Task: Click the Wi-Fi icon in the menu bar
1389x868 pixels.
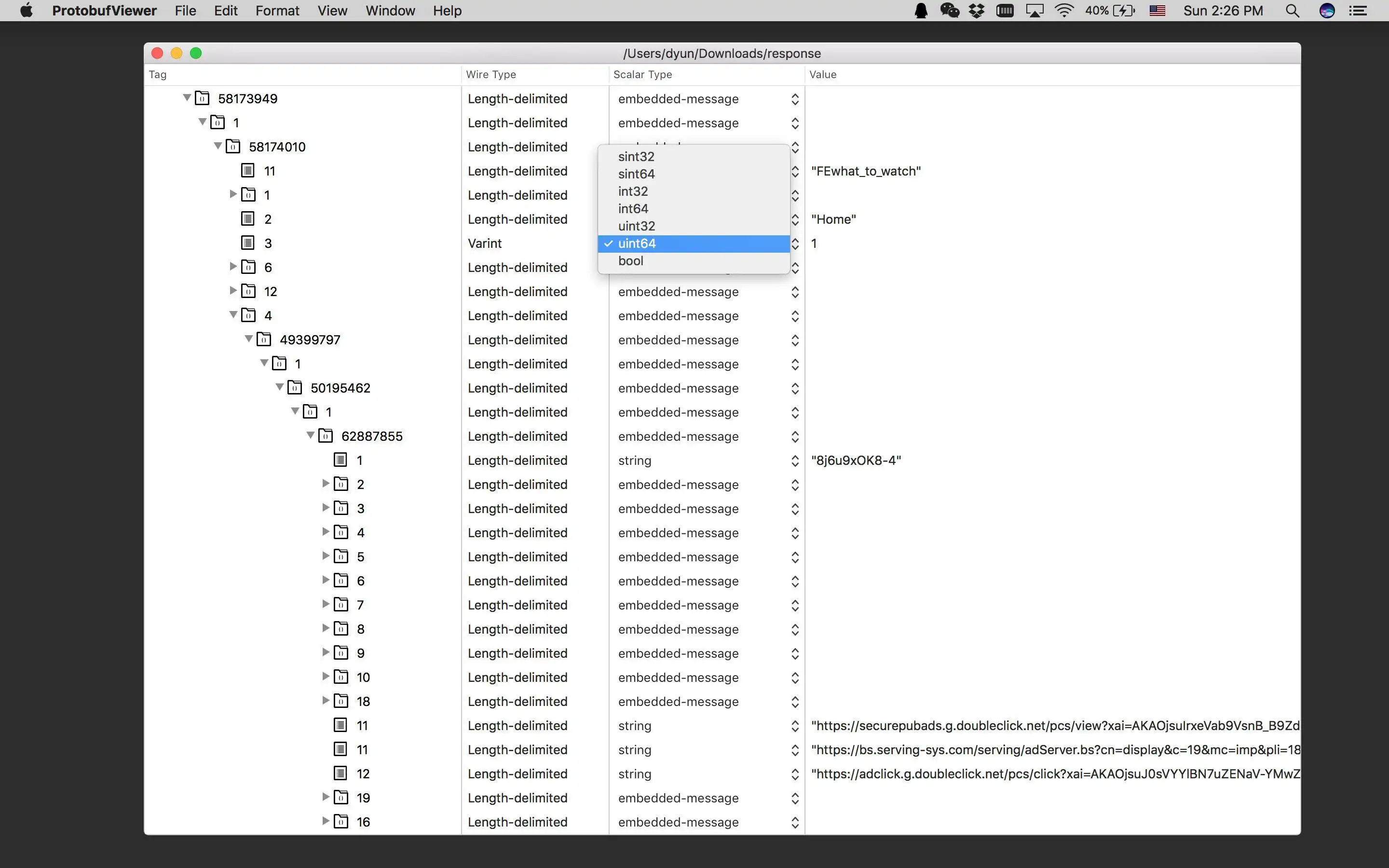Action: pos(1063,11)
